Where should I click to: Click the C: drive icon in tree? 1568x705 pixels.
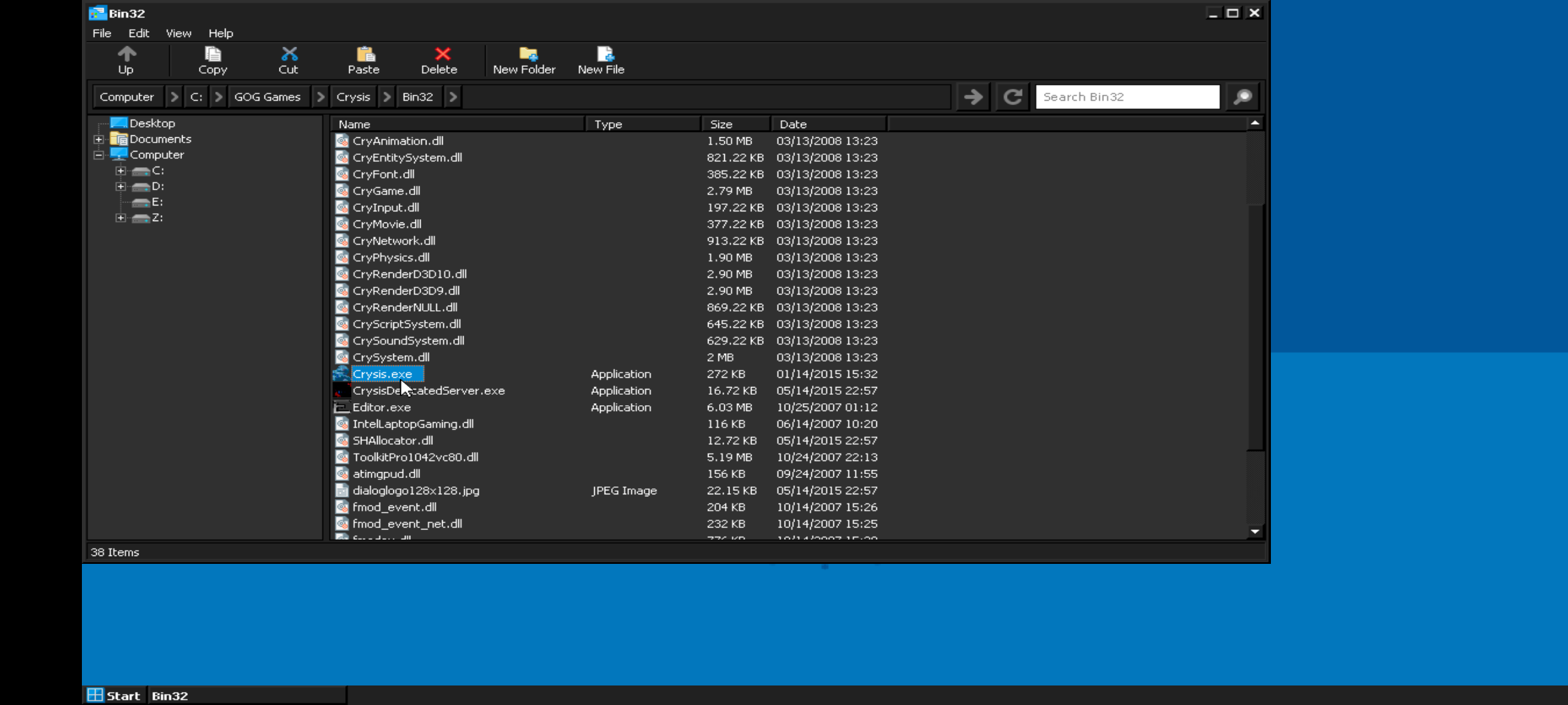point(140,171)
